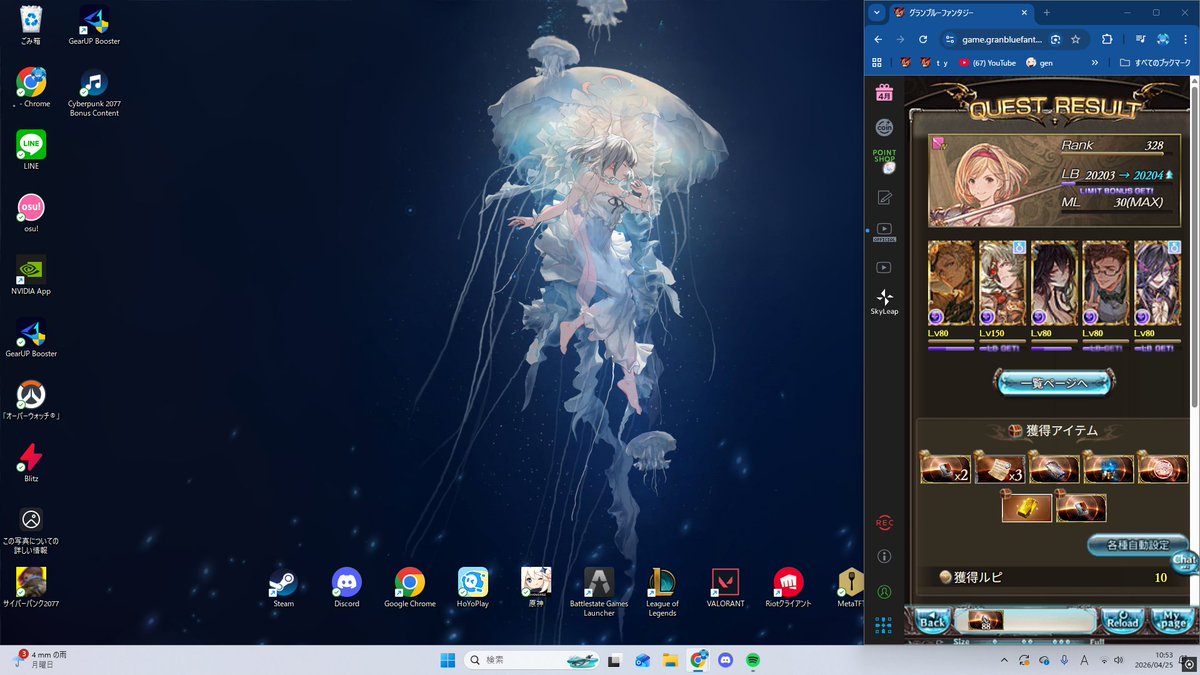Open the Chat bubble in game
This screenshot has height=675, width=1200.
click(x=1185, y=562)
